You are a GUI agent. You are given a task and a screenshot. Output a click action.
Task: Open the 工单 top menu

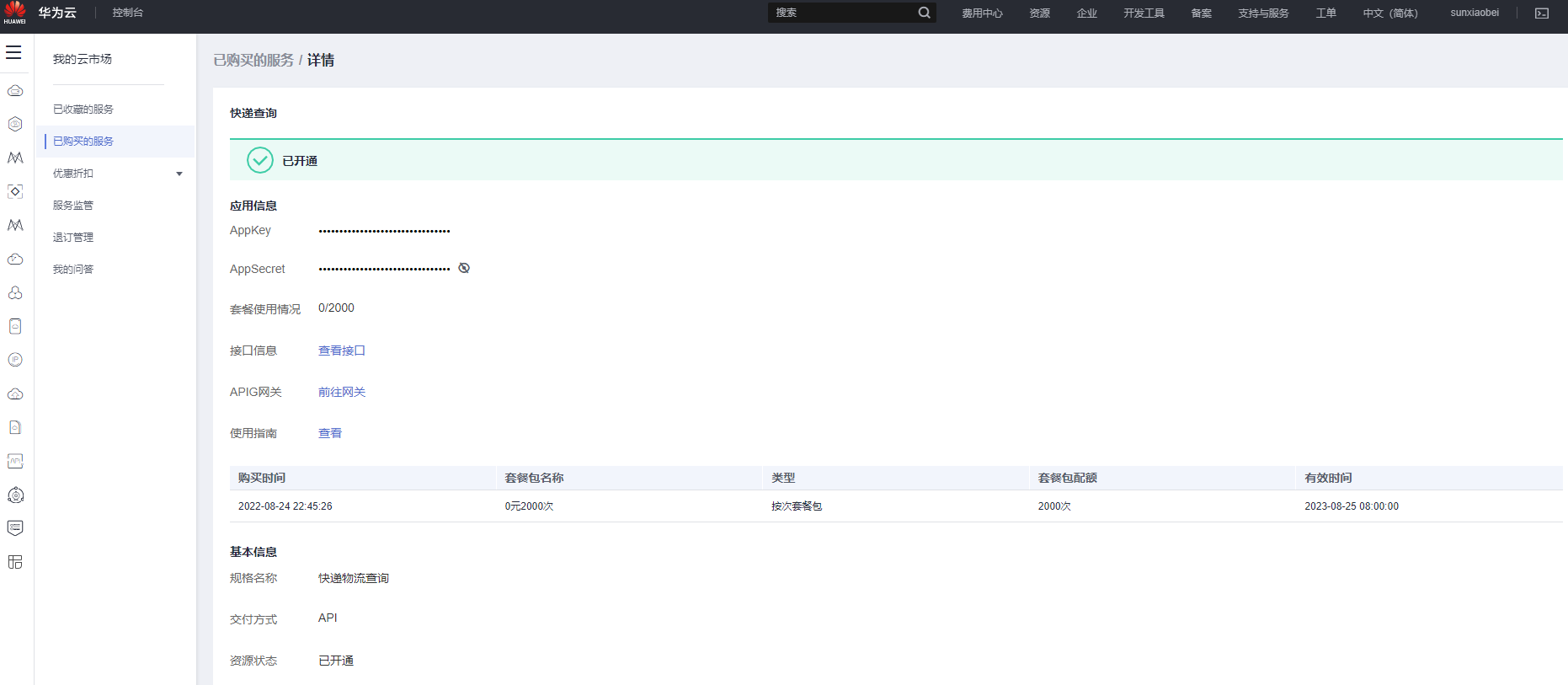(1325, 13)
